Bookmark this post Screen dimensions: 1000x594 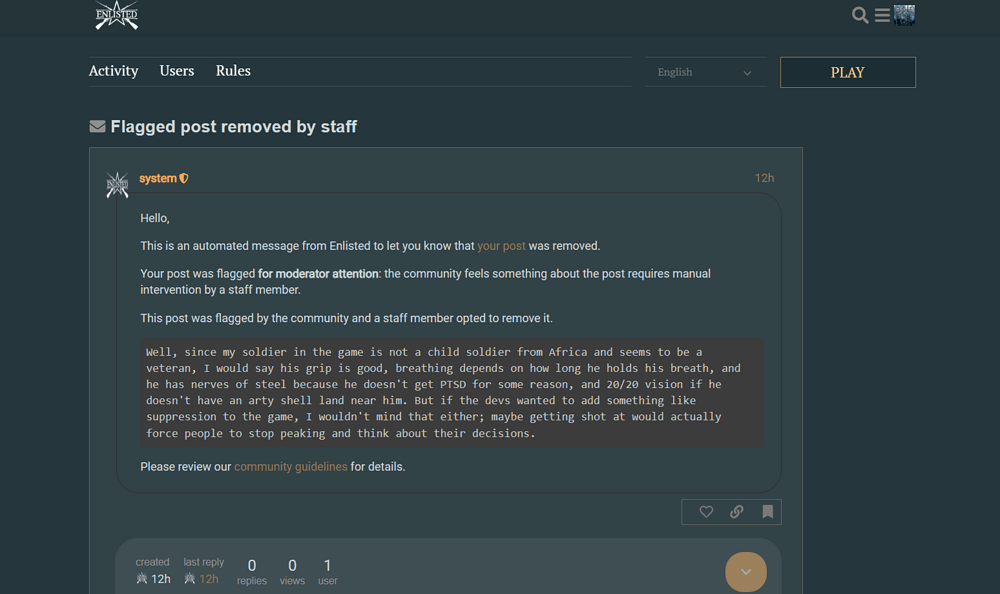point(767,512)
